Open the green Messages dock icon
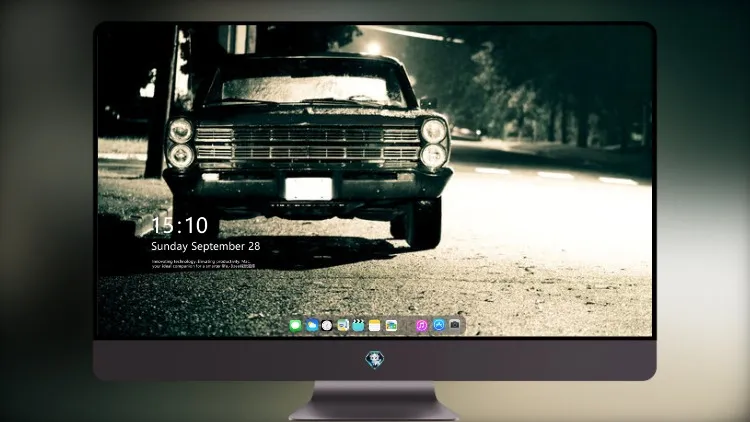This screenshot has width=750, height=422. click(296, 326)
